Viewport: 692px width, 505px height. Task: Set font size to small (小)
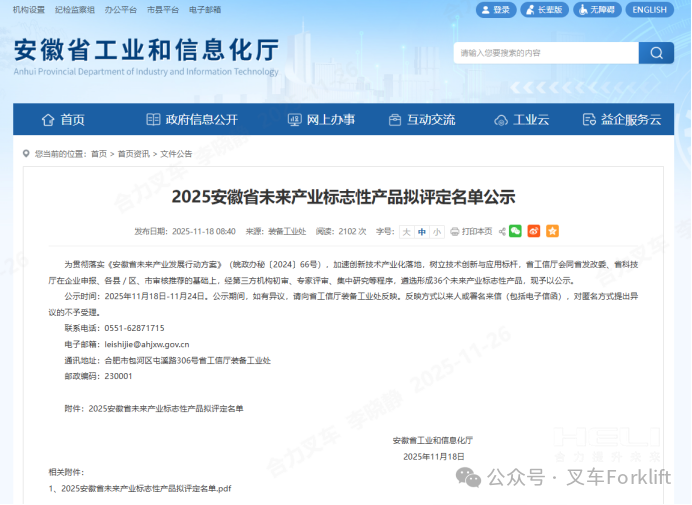point(437,231)
